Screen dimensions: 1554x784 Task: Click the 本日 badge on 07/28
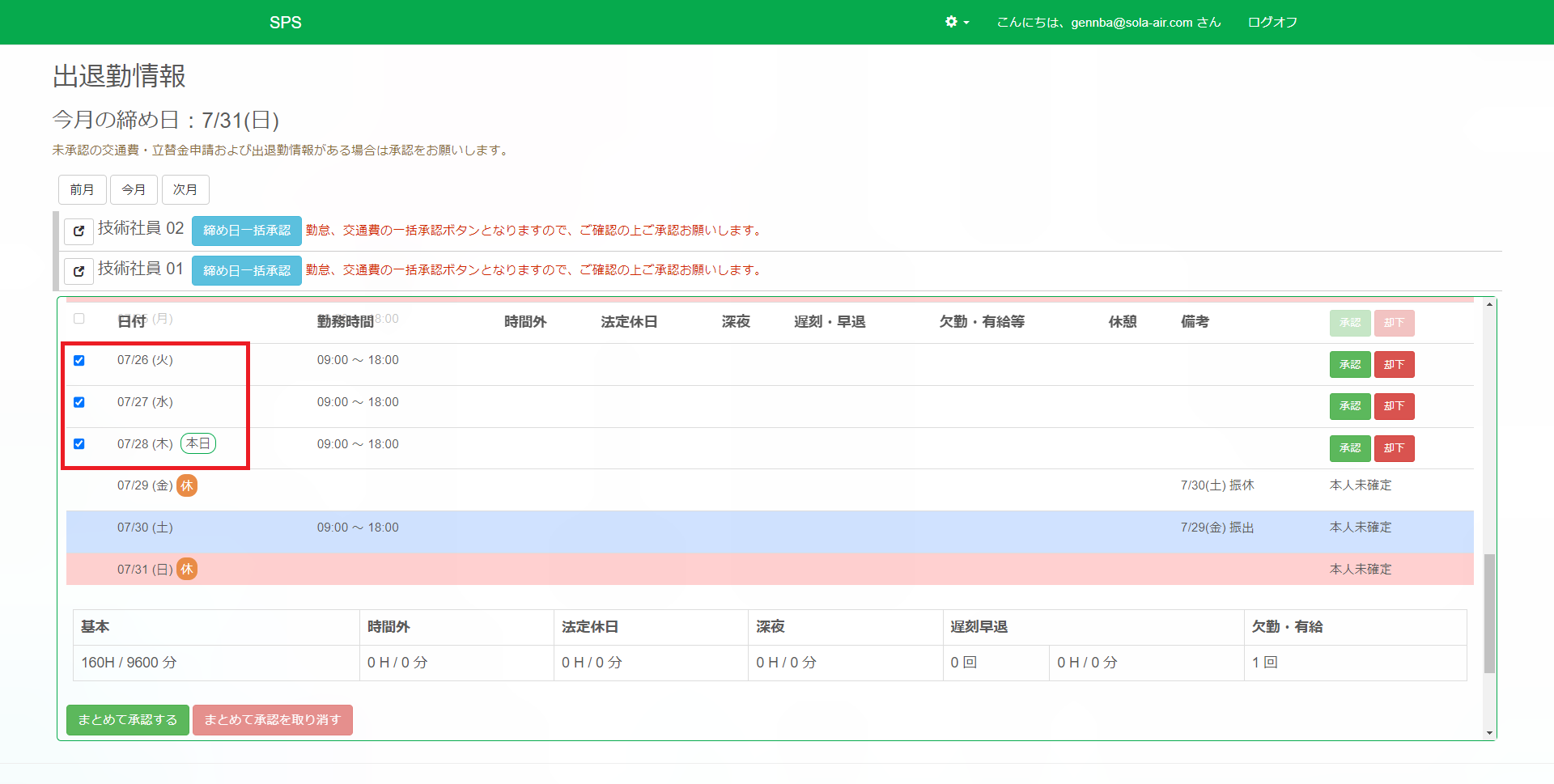click(198, 443)
